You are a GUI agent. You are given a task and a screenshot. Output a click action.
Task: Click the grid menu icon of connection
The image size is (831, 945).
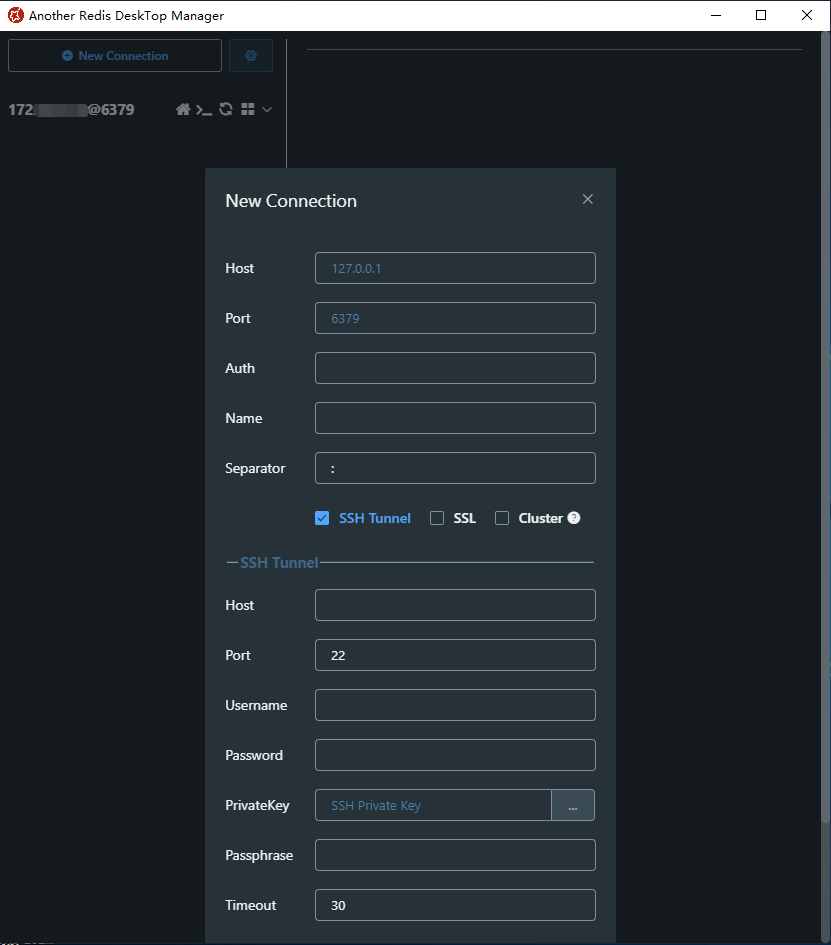pos(248,109)
